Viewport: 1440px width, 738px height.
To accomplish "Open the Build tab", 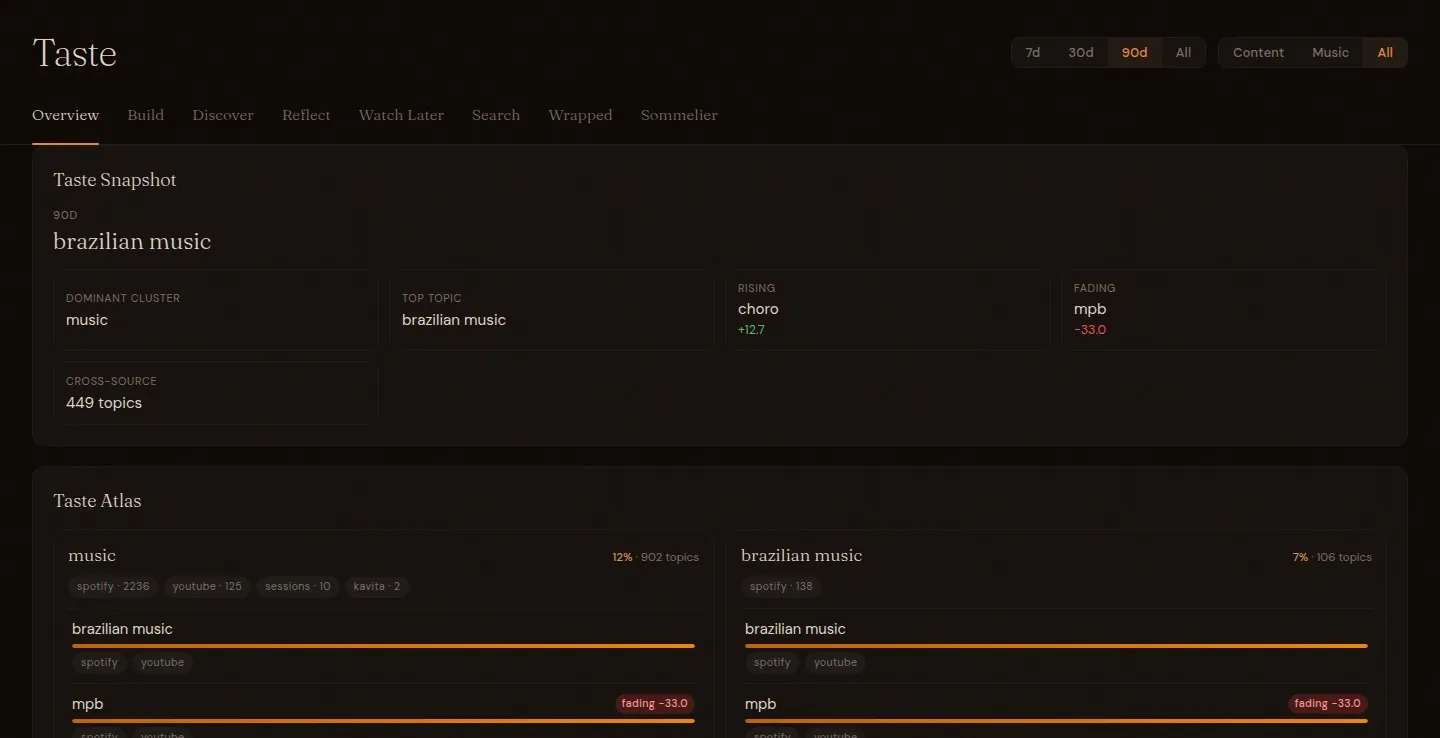I will click(x=146, y=115).
